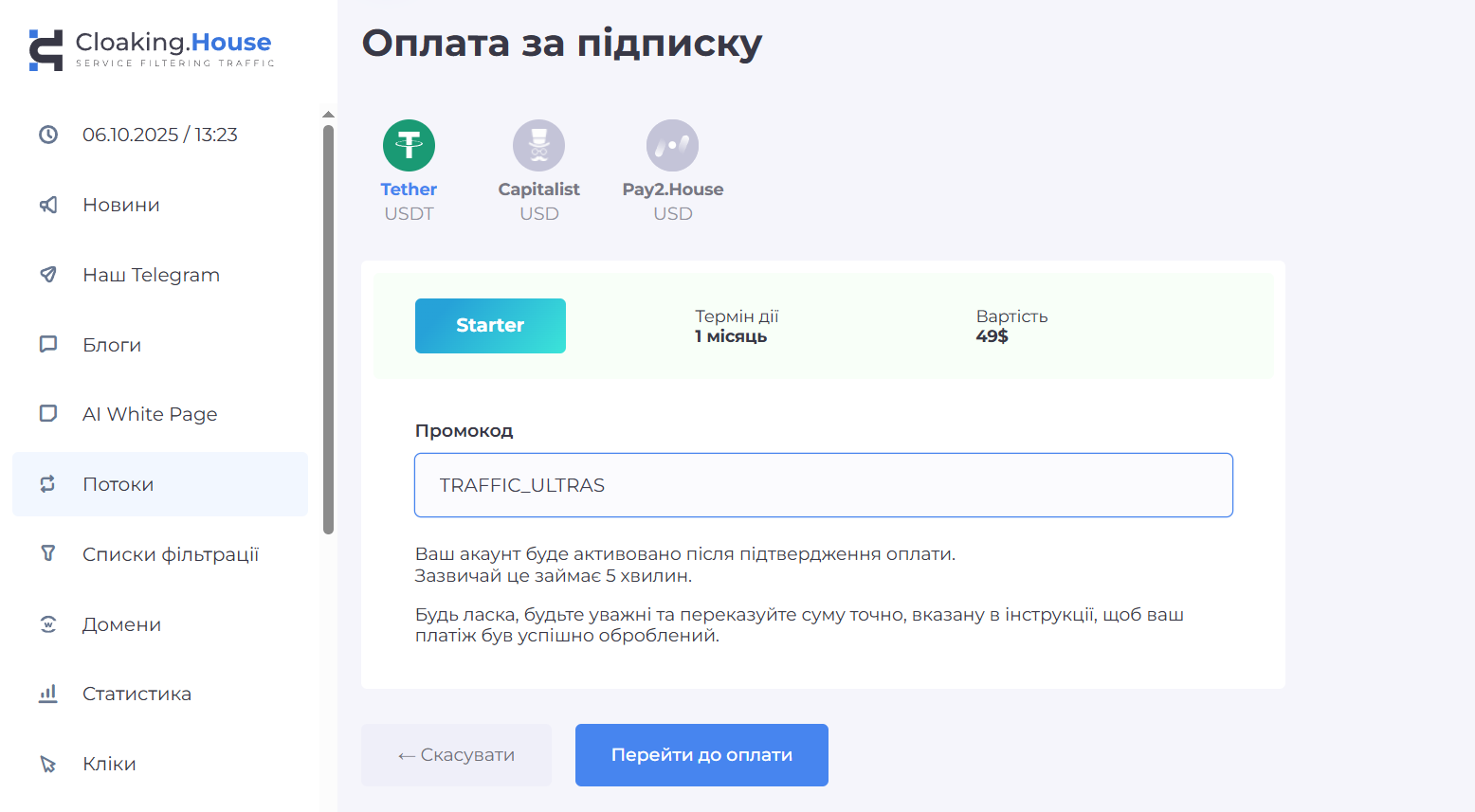Click the sidebar vertical scrollbar thumb
Screen dimensions: 1475x812
point(328,330)
